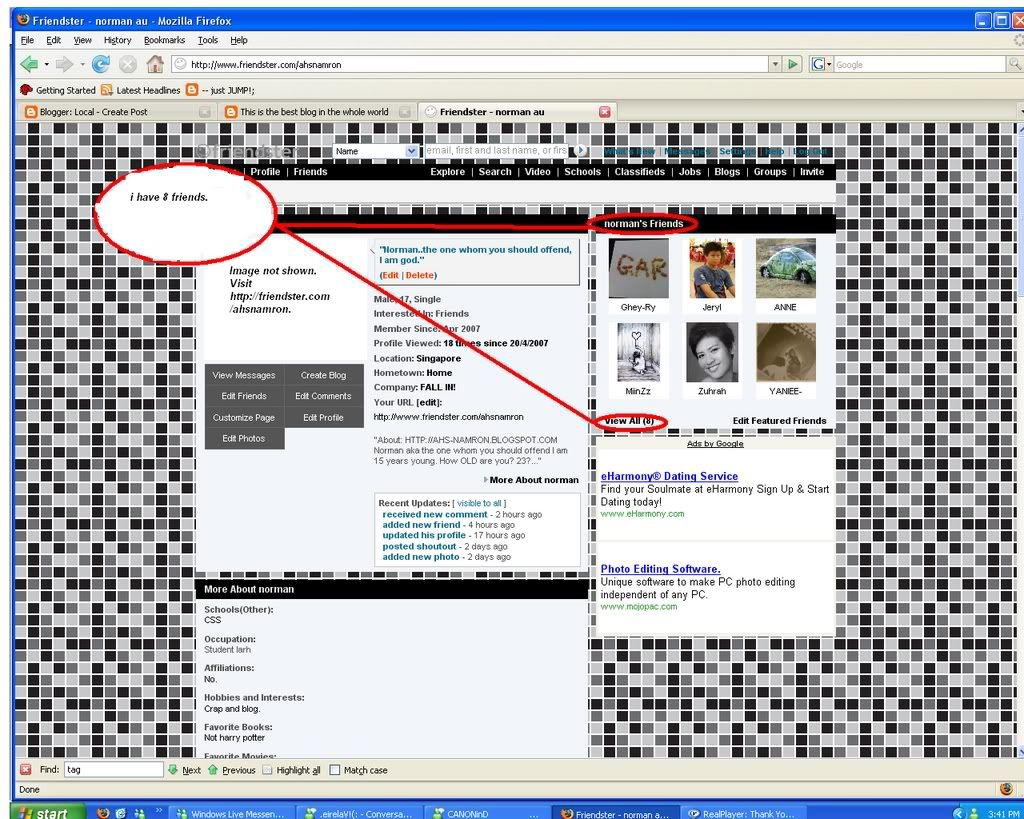Go to the Home page icon
The image size is (1024, 819).
coord(155,63)
